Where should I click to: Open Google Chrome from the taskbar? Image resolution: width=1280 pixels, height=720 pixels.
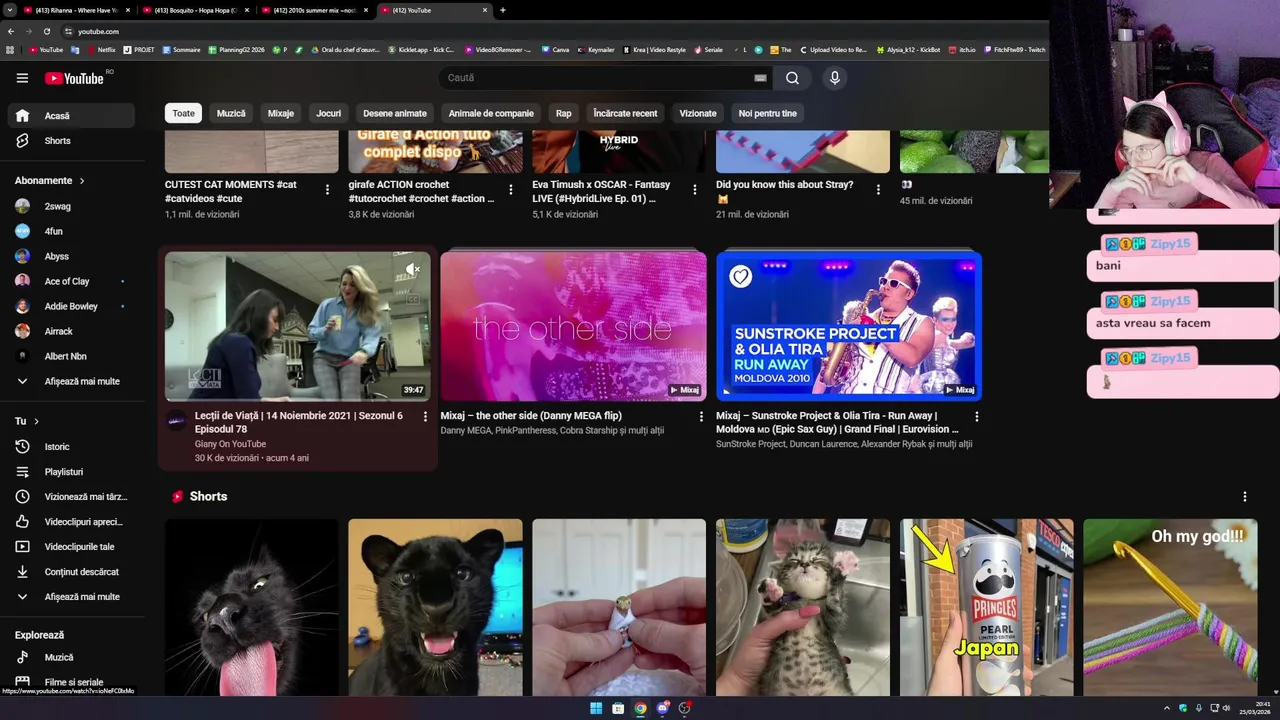click(640, 708)
